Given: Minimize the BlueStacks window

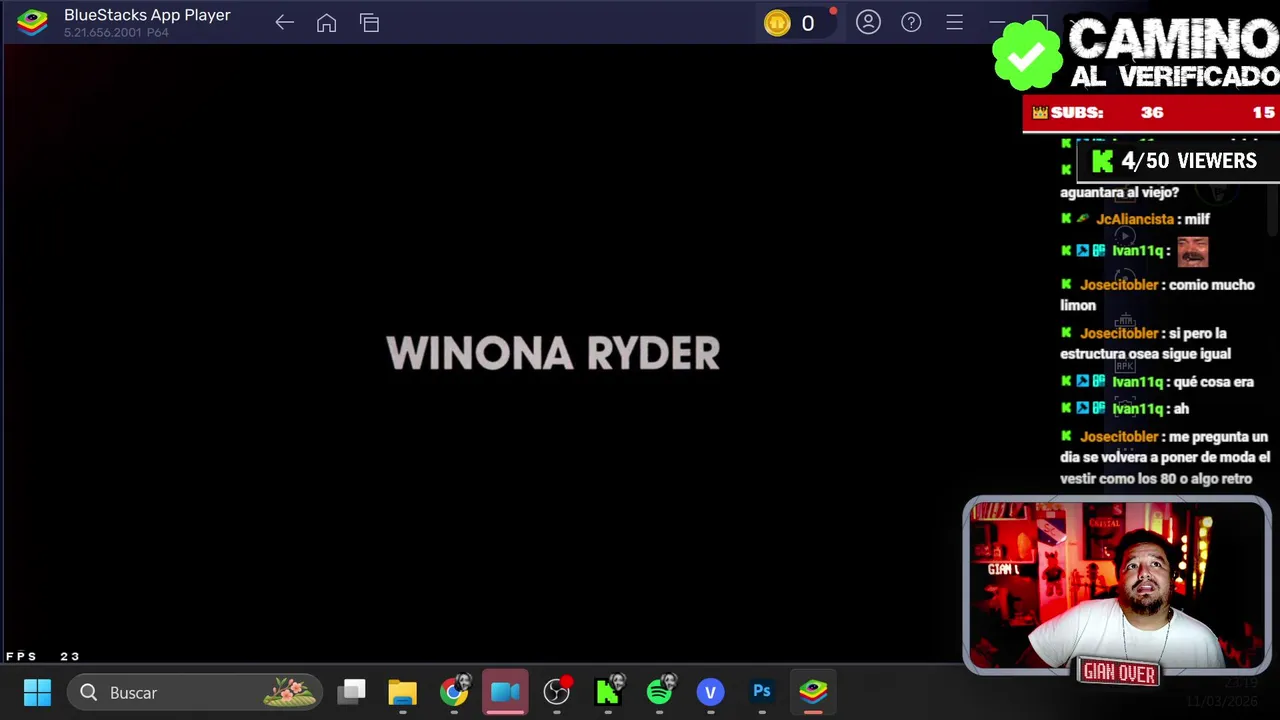Looking at the screenshot, I should [997, 22].
